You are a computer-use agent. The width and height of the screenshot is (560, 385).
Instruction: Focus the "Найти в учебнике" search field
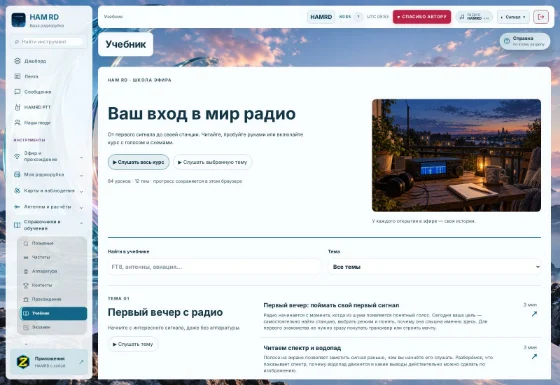215,267
